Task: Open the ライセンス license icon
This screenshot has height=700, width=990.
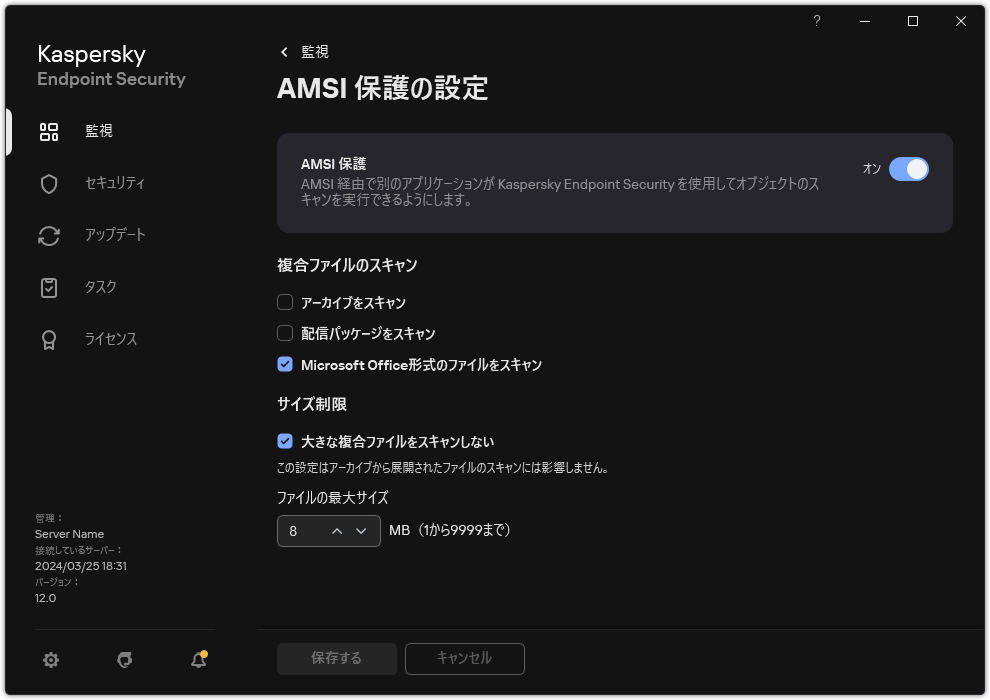Action: [x=48, y=339]
